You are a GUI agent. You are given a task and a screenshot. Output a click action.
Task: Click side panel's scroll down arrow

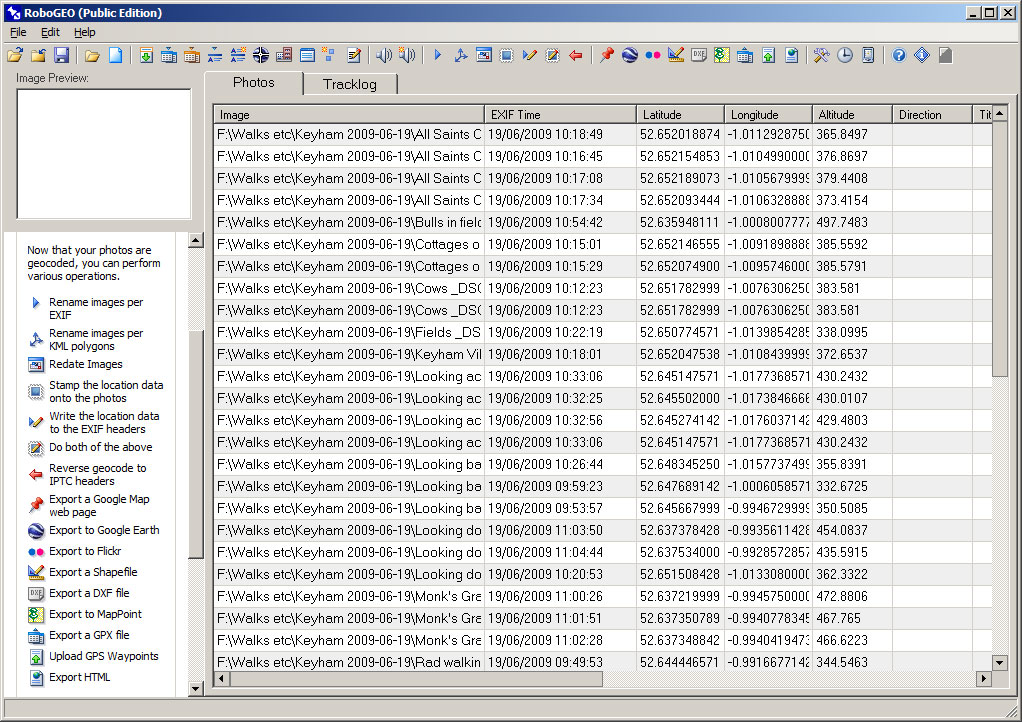coord(196,689)
